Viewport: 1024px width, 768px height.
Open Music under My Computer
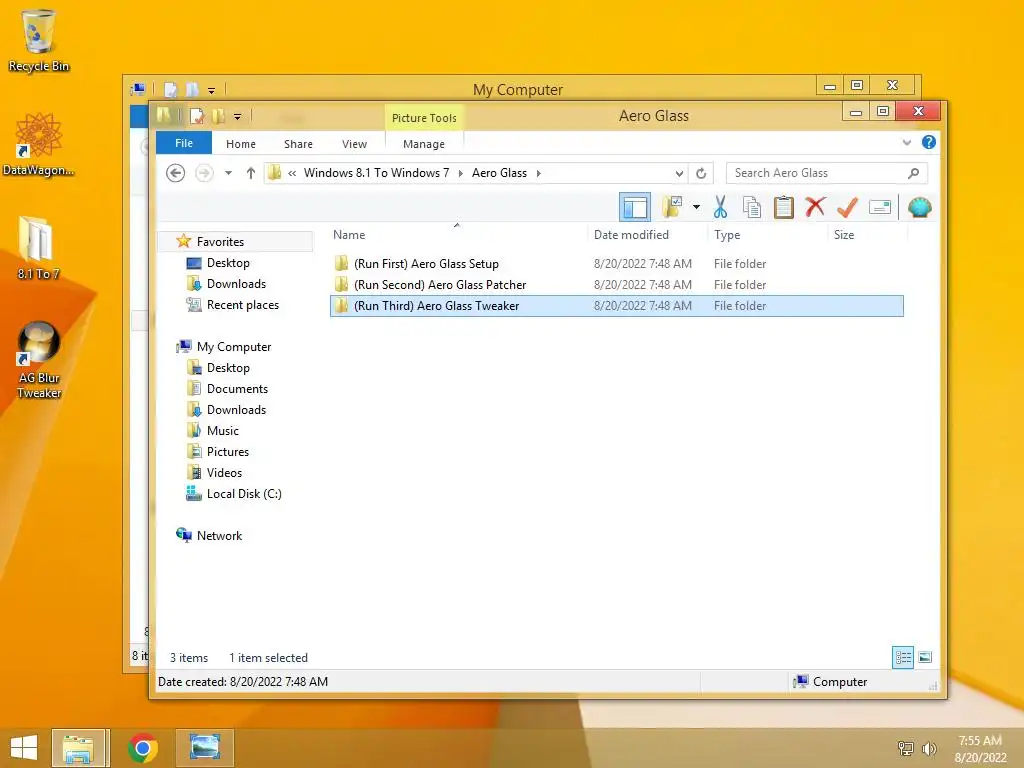point(223,430)
